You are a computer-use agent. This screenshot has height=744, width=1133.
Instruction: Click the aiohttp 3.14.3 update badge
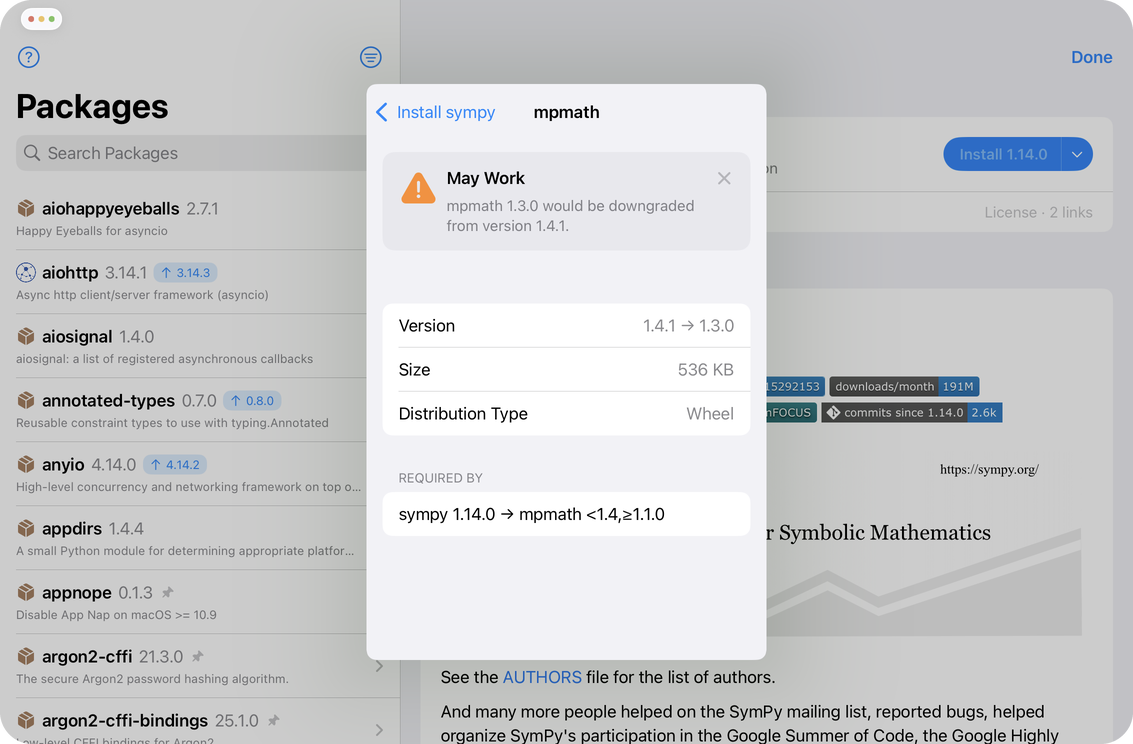pyautogui.click(x=186, y=273)
